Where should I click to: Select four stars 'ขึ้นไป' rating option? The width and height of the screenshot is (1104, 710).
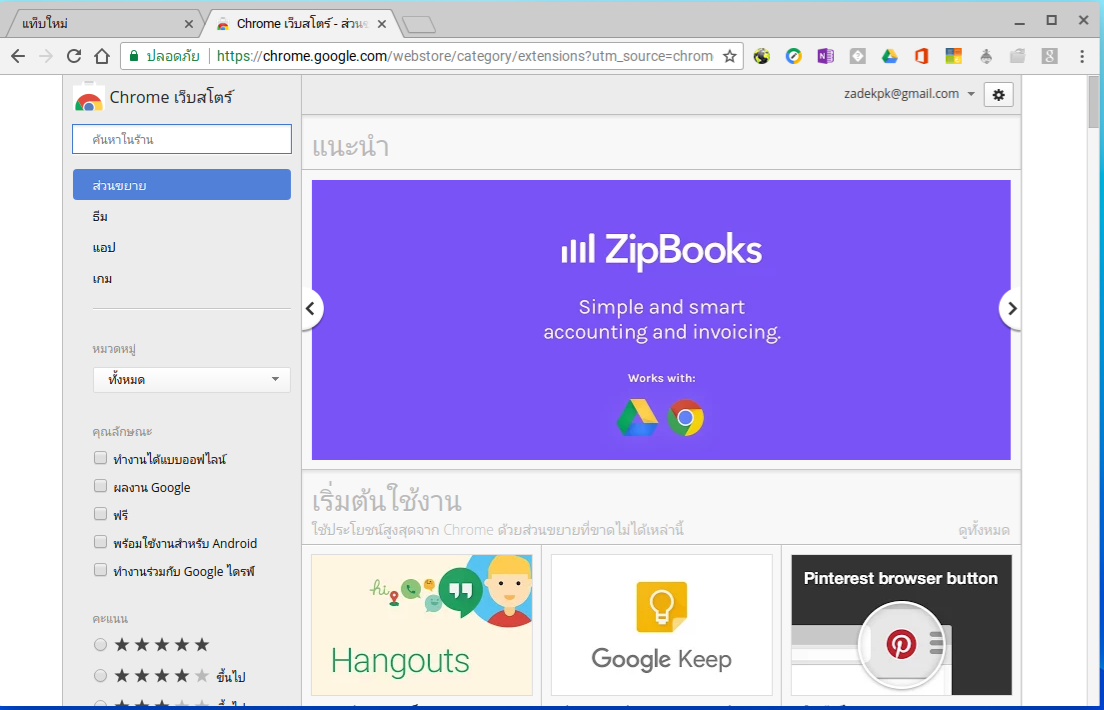pos(100,676)
